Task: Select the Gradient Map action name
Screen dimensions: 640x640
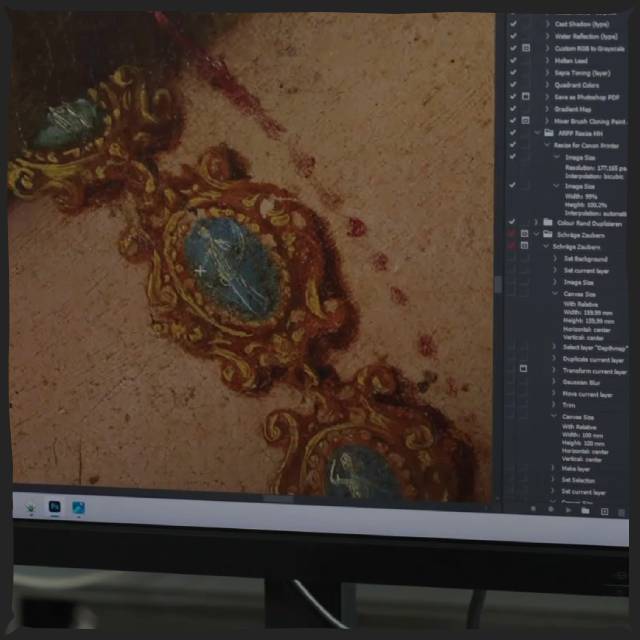Action: (572, 109)
